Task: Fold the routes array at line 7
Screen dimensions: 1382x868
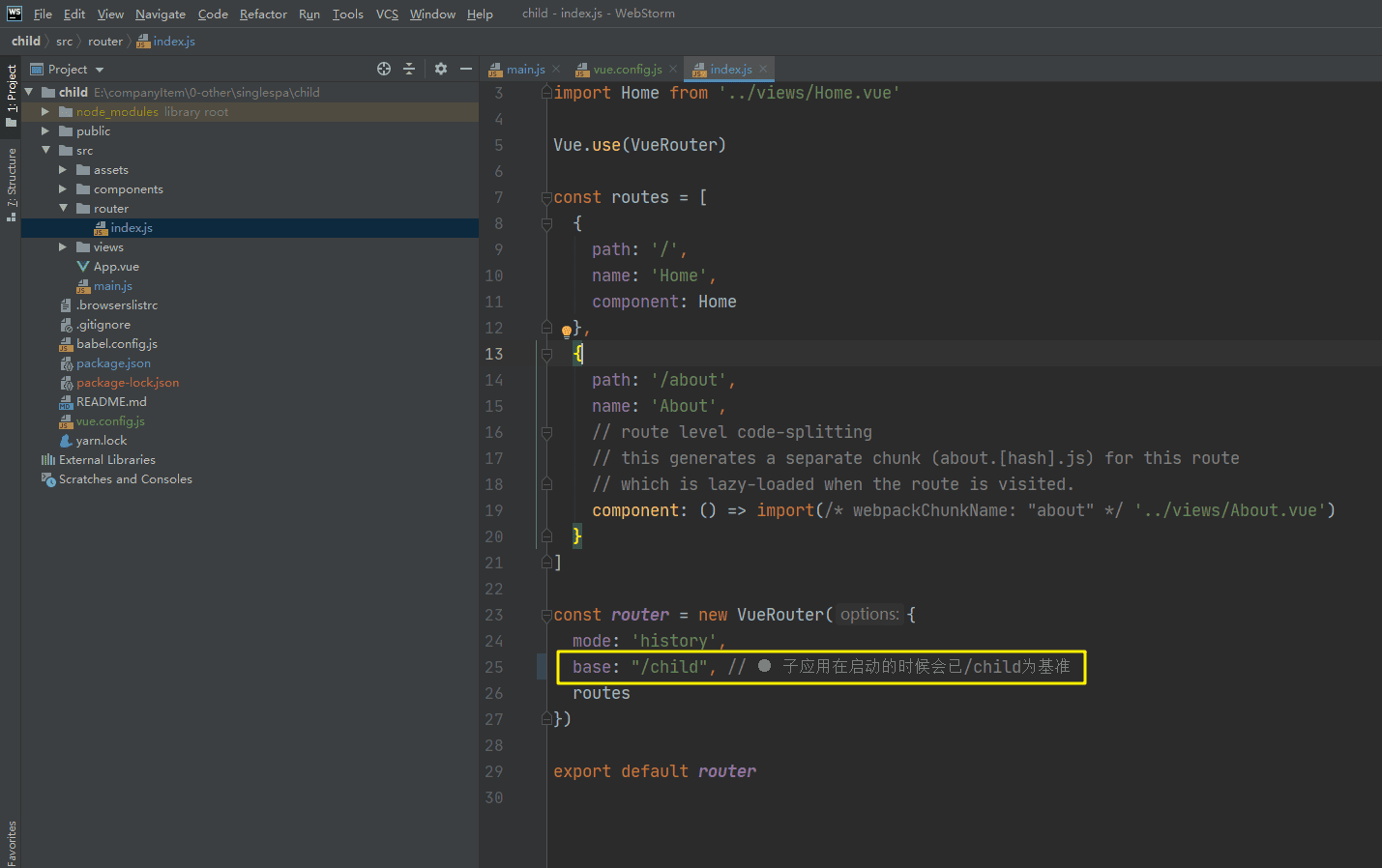Action: [x=546, y=197]
